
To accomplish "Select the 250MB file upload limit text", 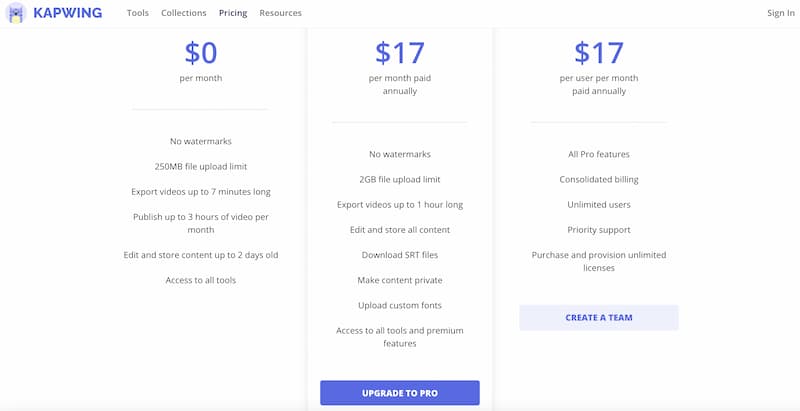I will 200,166.
